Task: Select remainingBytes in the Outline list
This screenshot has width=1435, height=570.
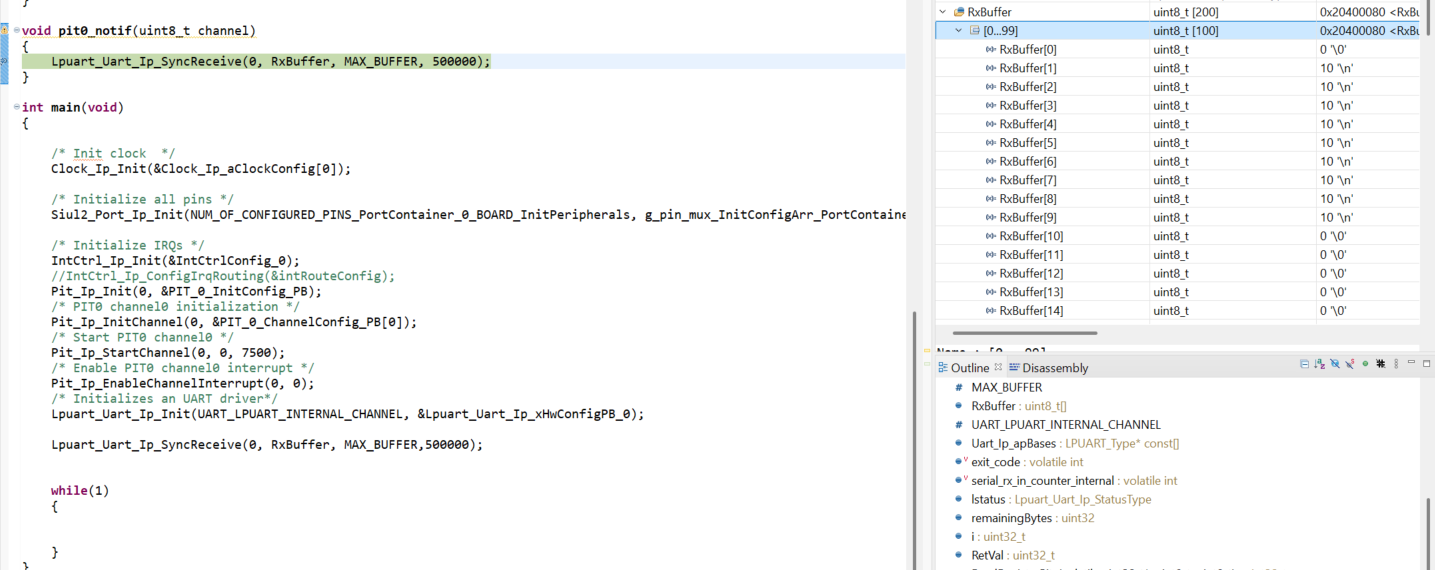Action: tap(1033, 518)
